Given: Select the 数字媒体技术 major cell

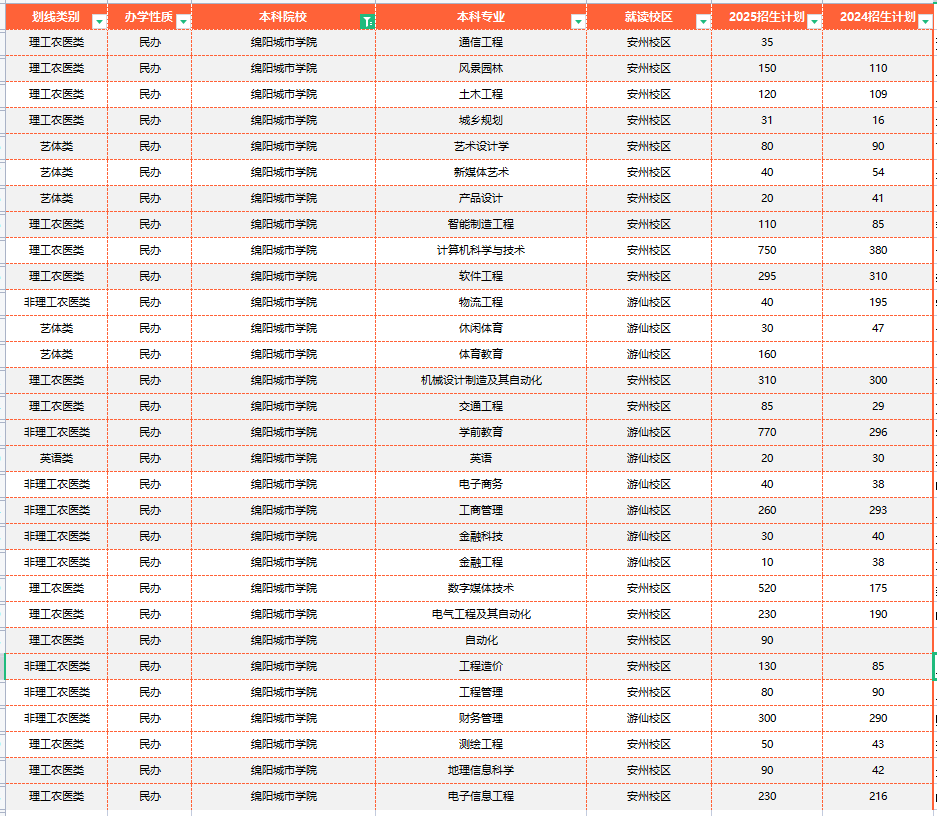Looking at the screenshot, I should click(481, 588).
